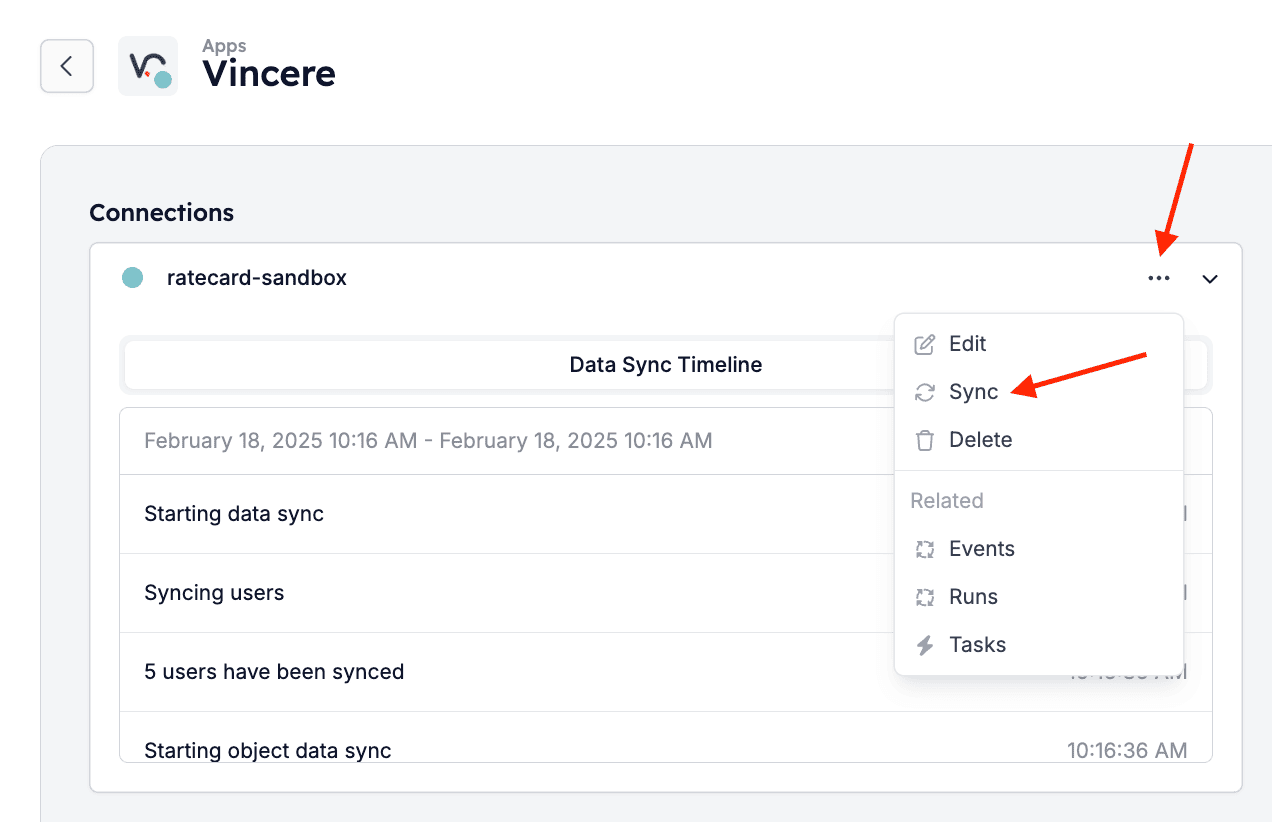Open Runs under Related
This screenshot has width=1272, height=822.
[x=1039, y=597]
